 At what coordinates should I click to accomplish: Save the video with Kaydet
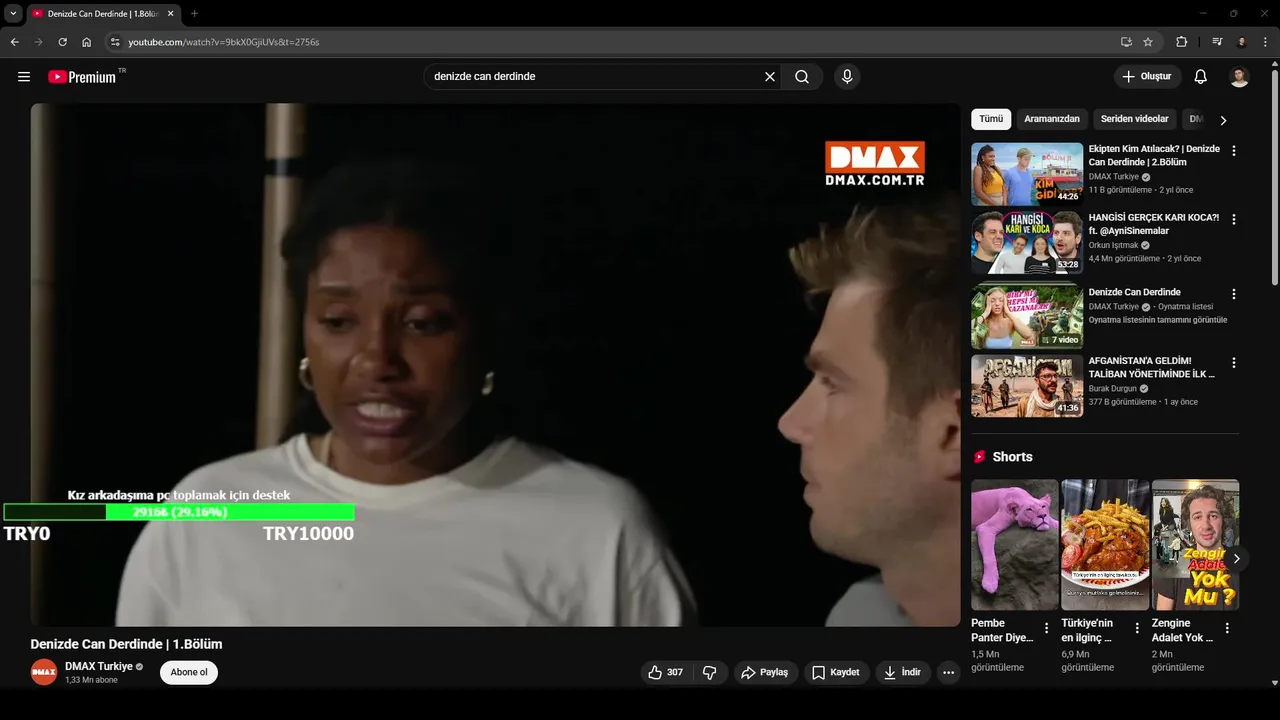click(836, 673)
